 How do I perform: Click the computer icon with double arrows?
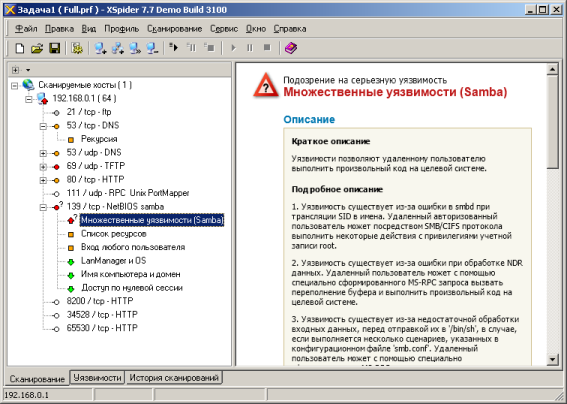click(135, 48)
